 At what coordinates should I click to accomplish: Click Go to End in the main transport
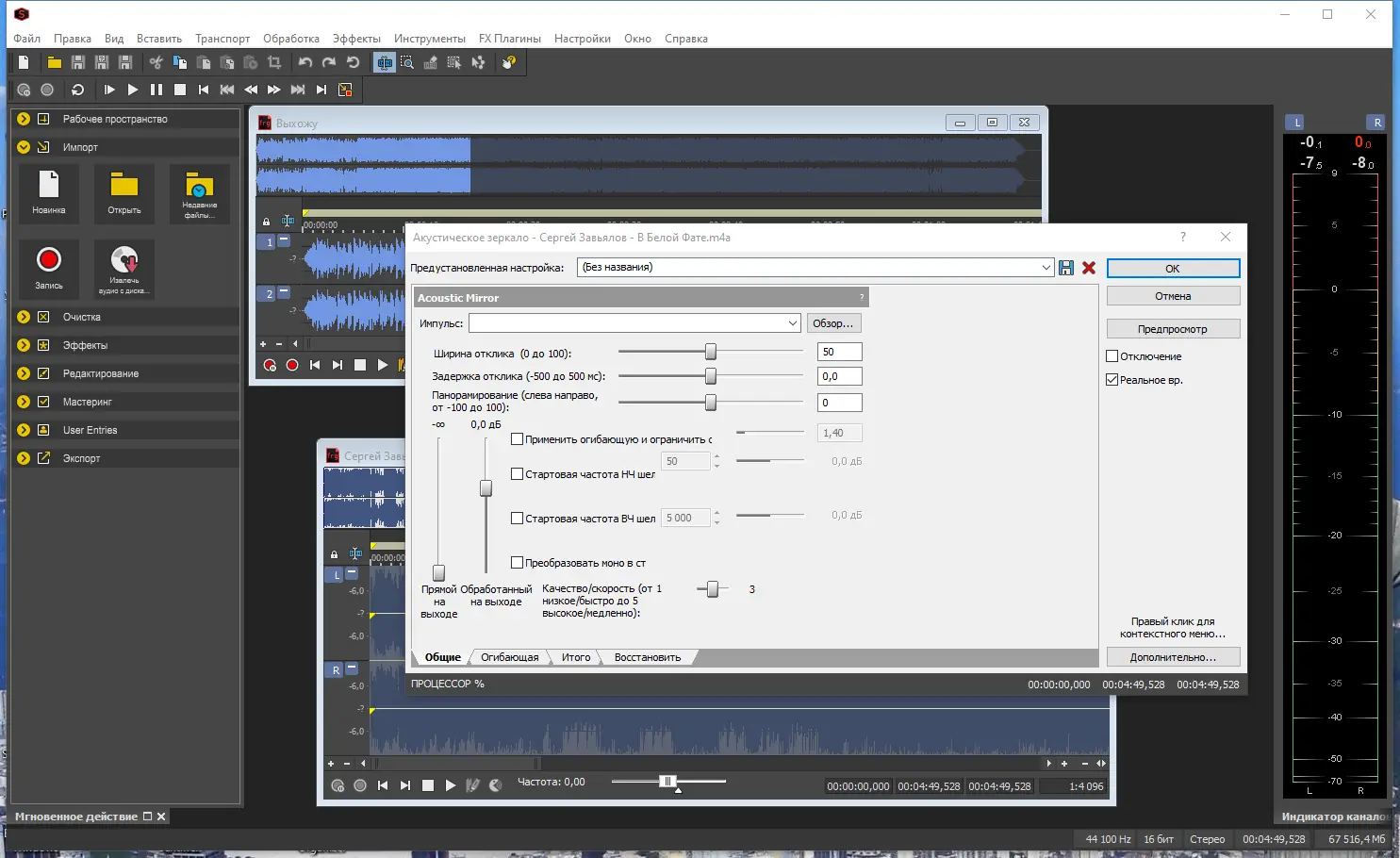321,90
